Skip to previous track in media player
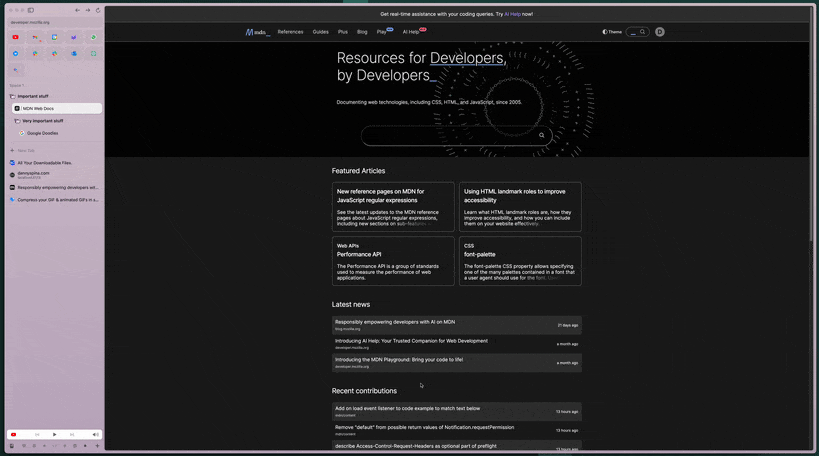 coord(37,435)
